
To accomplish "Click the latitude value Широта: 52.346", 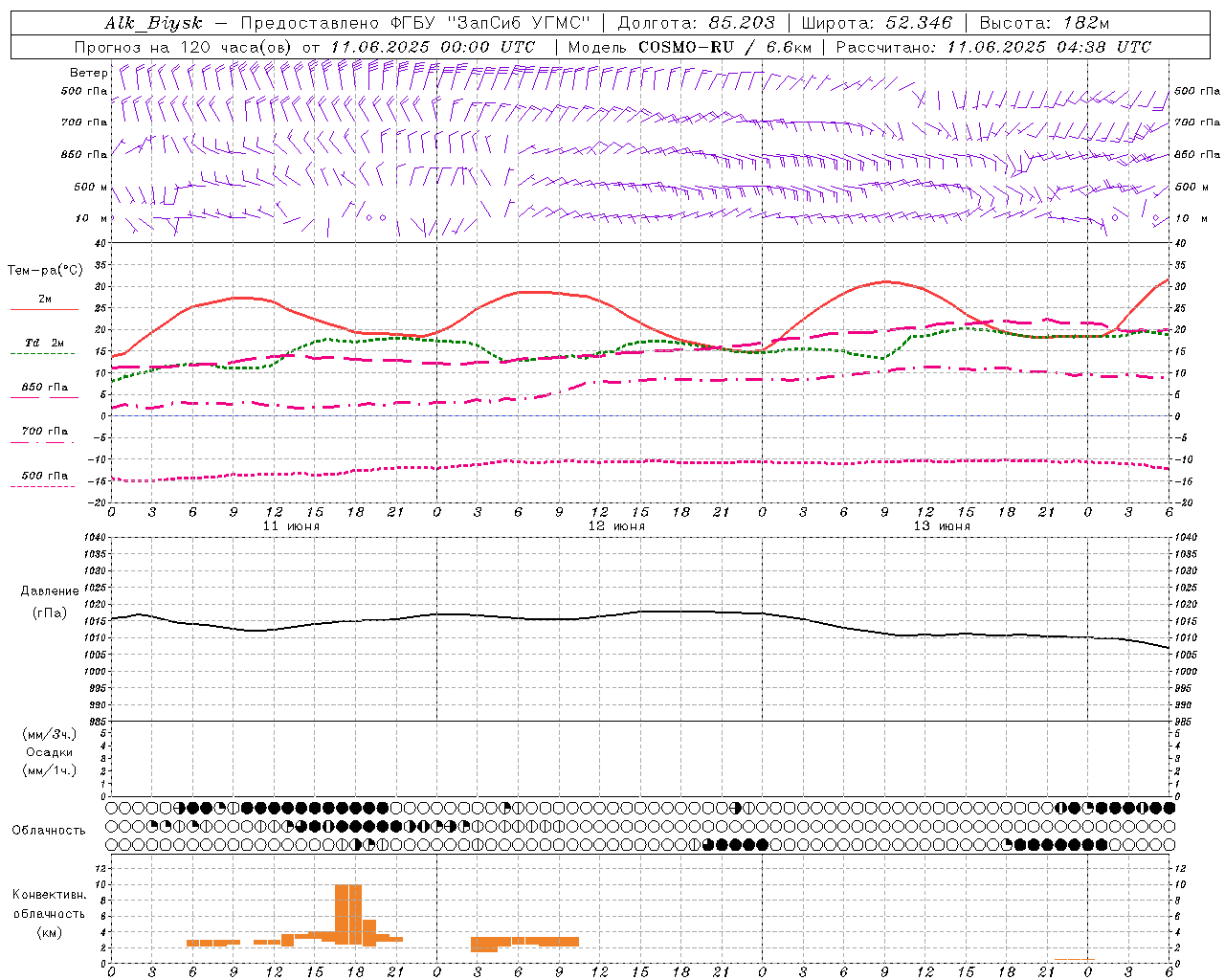I will tap(877, 23).
